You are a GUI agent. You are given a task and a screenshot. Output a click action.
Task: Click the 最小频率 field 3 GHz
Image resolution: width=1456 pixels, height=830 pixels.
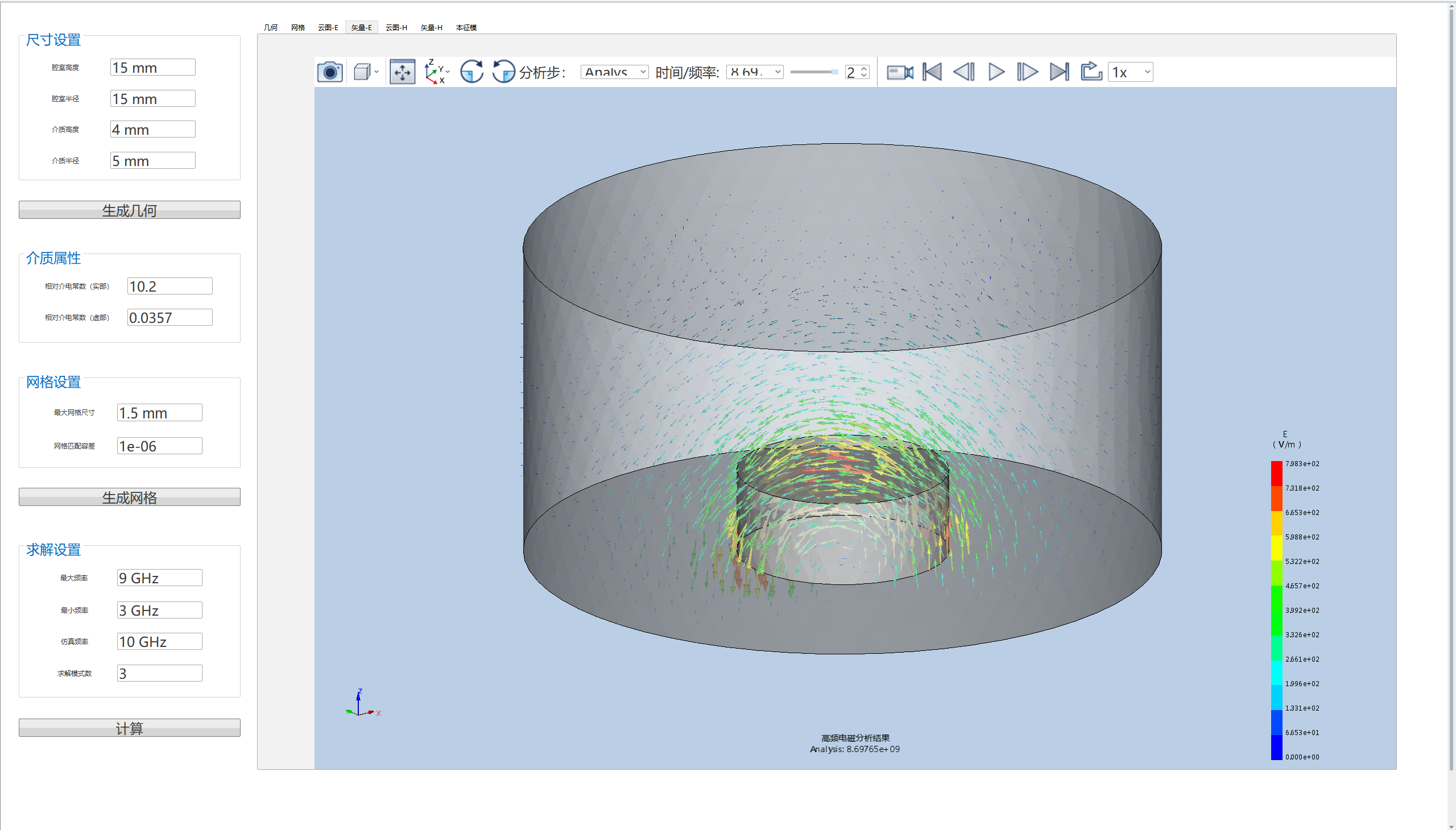(x=160, y=611)
